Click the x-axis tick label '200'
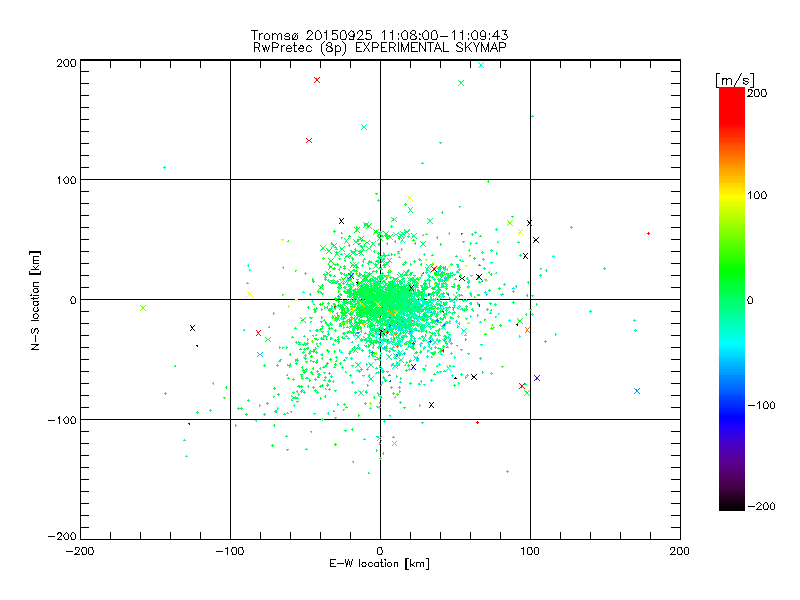Screen dimensions: 800x600 [680, 551]
